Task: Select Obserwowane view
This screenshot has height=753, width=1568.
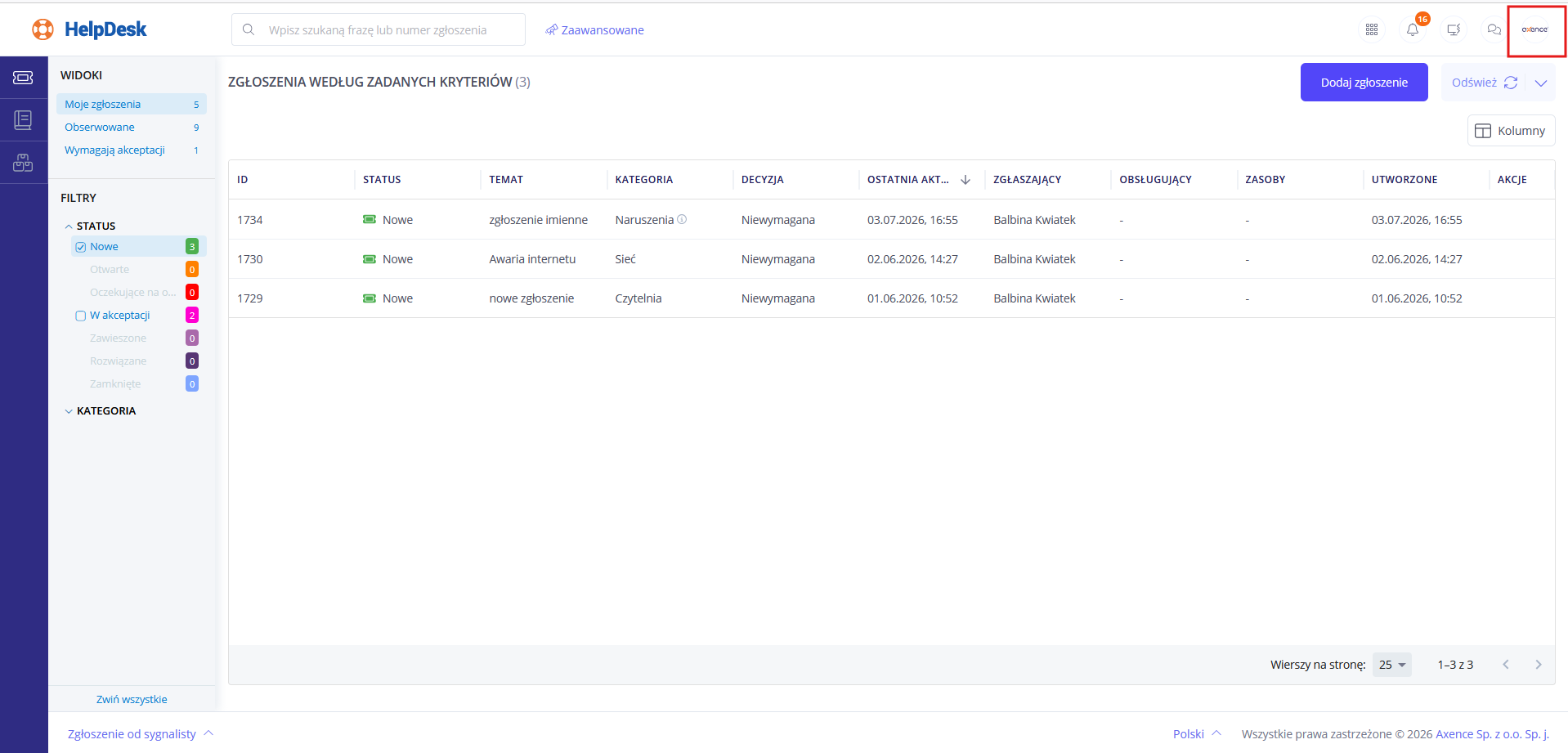Action: 132,127
